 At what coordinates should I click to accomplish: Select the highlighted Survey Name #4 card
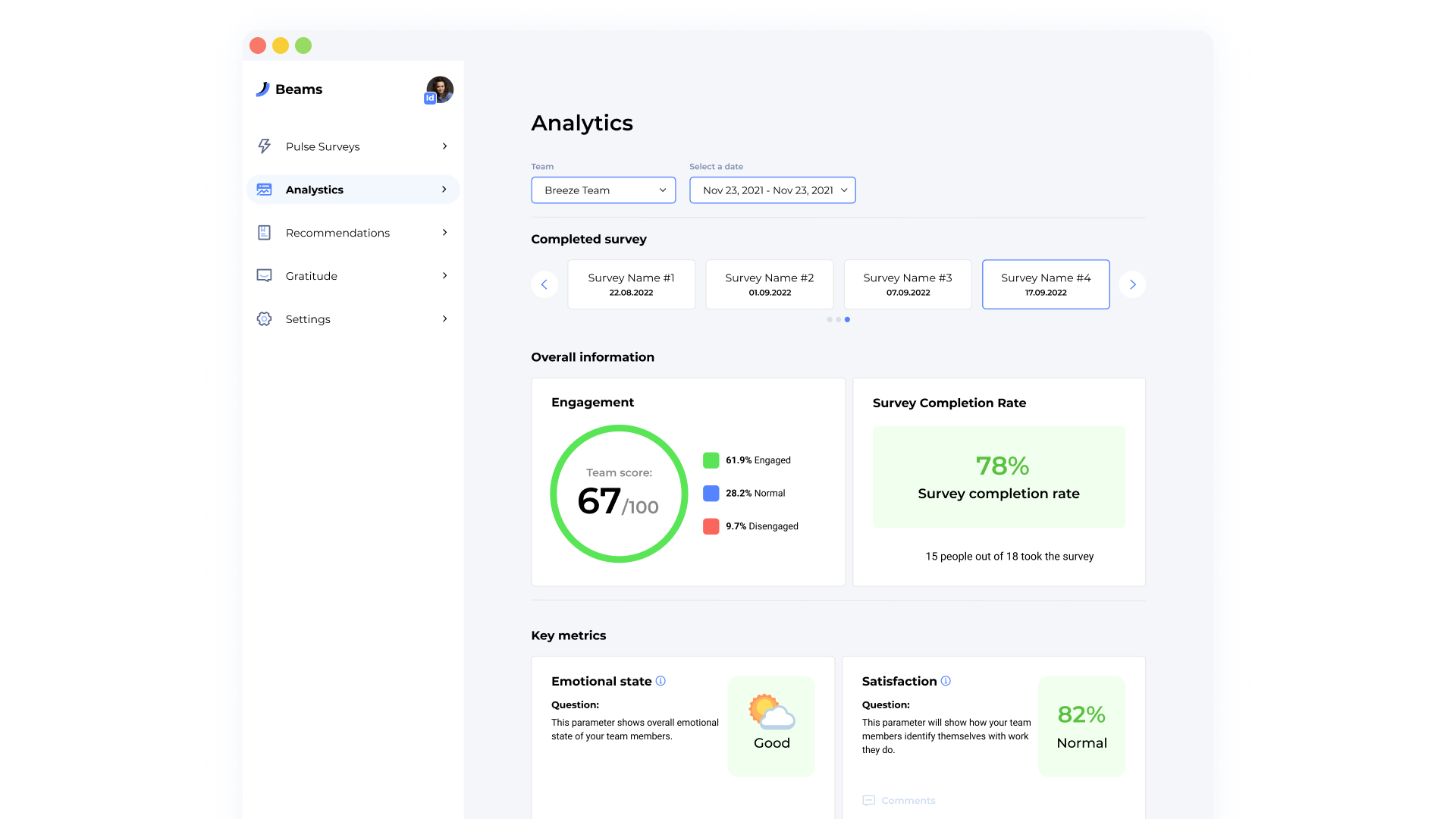1046,284
